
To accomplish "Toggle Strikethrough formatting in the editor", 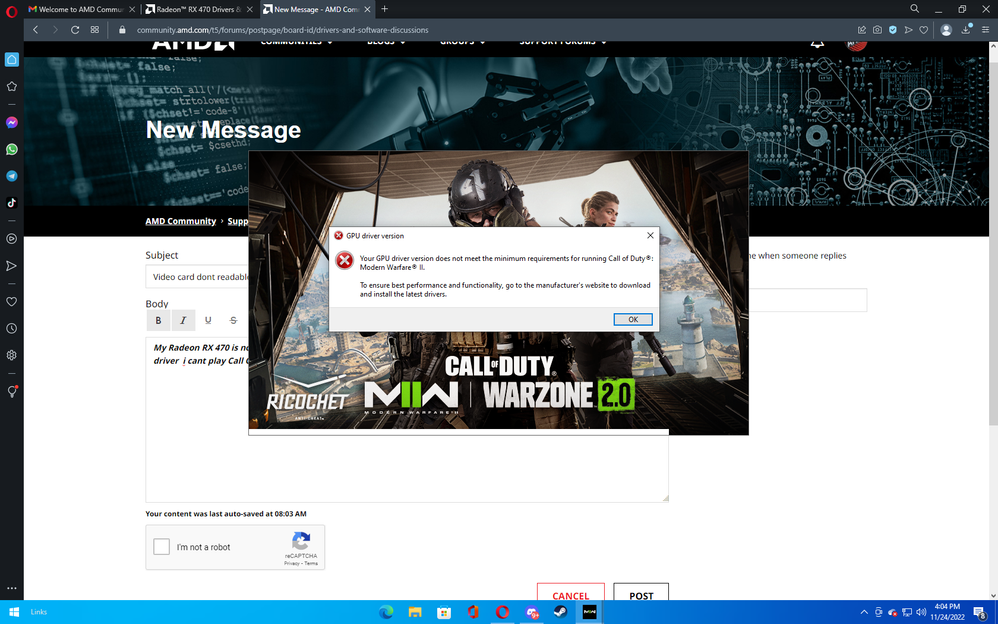I will pyautogui.click(x=233, y=320).
